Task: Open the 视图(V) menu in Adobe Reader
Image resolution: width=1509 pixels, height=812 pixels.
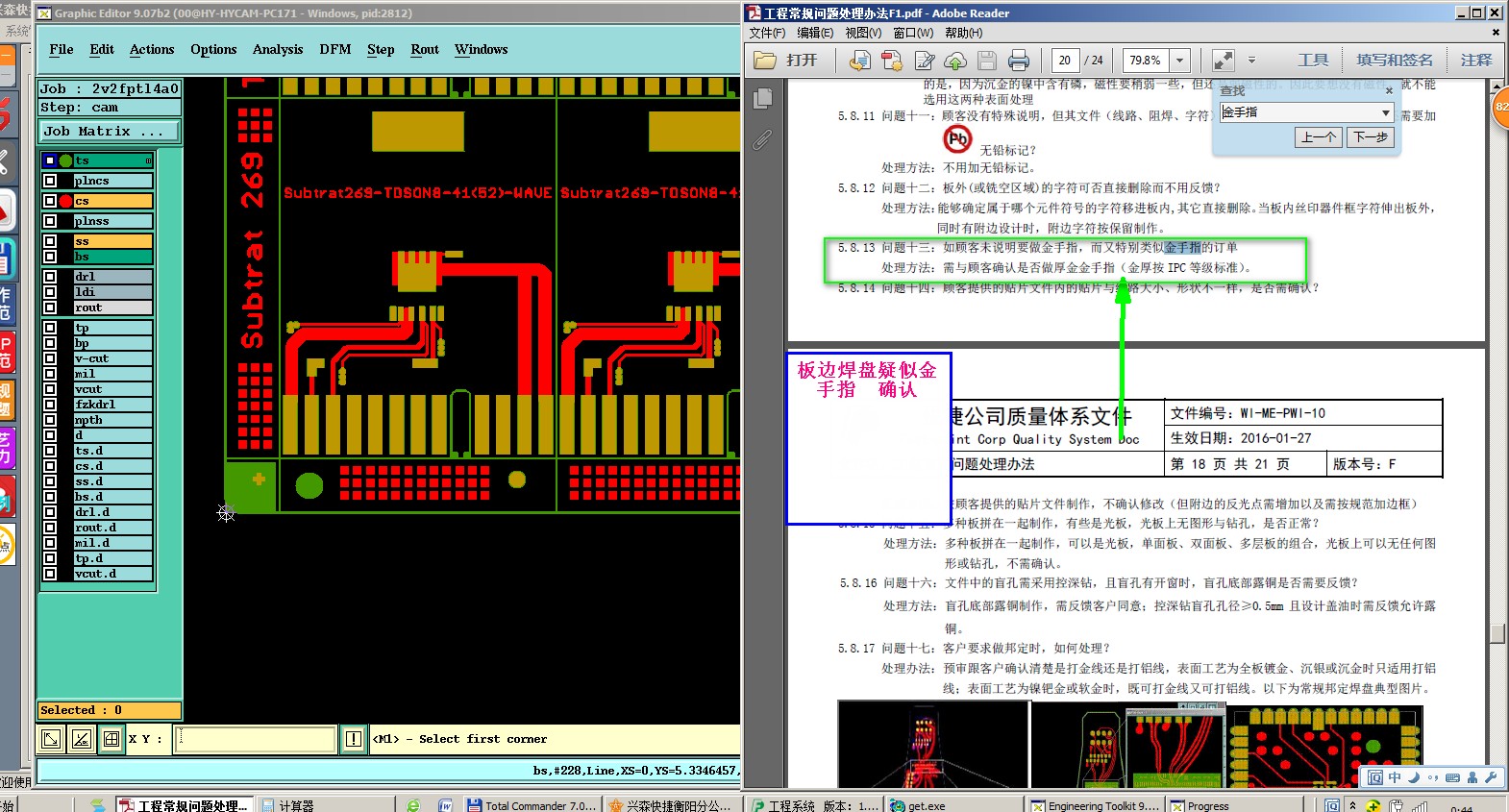Action: [863, 33]
